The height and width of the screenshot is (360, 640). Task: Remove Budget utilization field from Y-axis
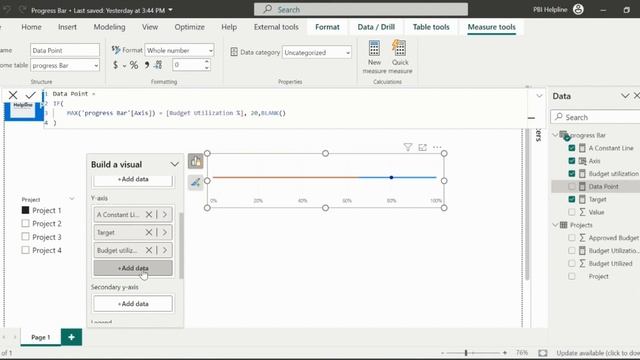pos(149,250)
